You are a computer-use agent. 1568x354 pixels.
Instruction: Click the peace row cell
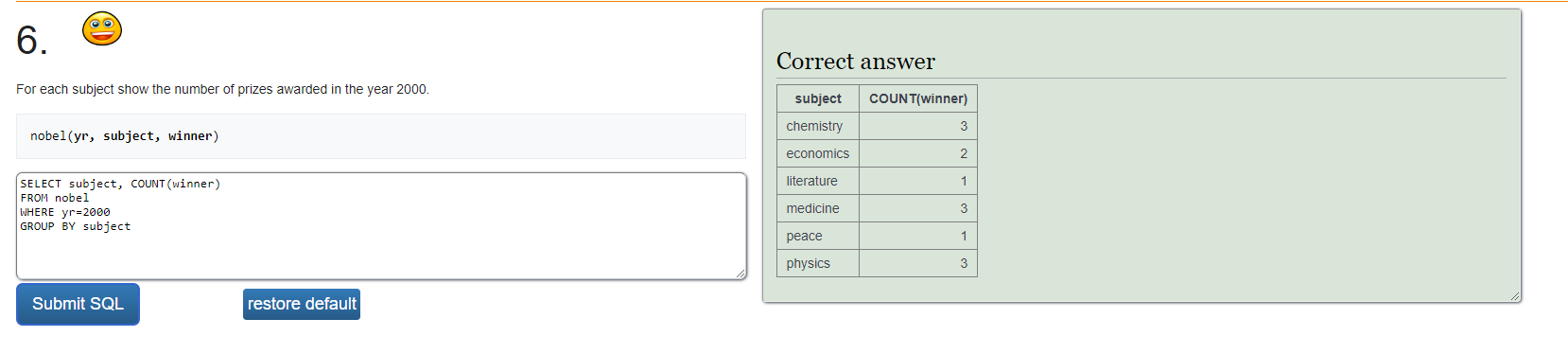[x=818, y=236]
